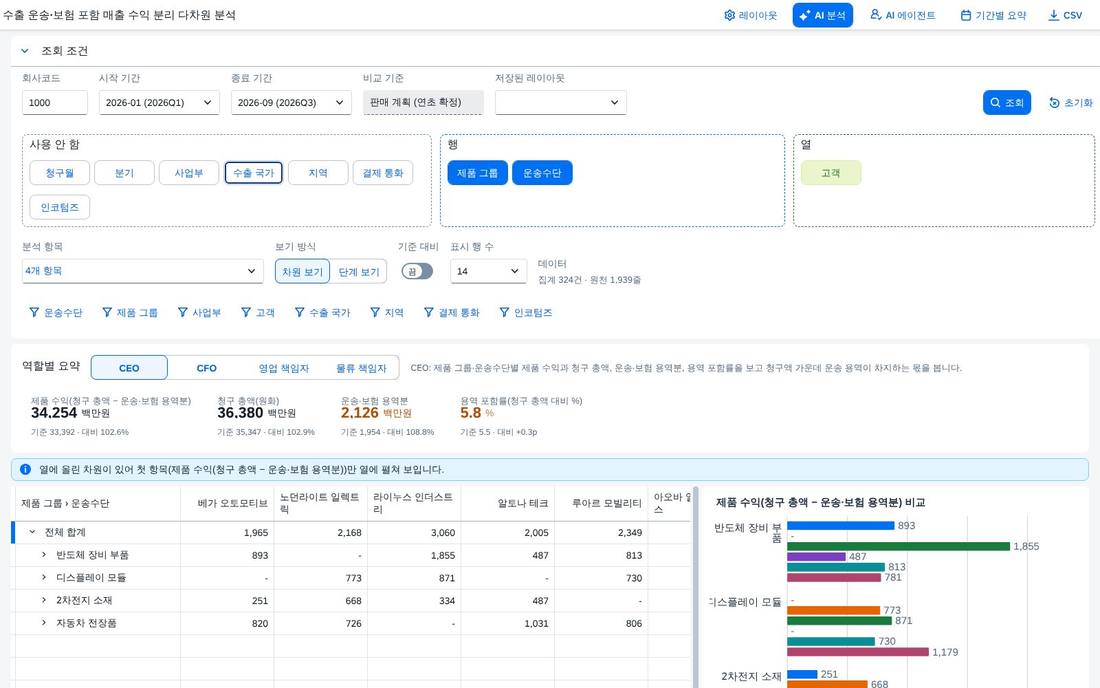Click the 운송수단 row chip
The image size is (1100, 688).
tap(542, 173)
